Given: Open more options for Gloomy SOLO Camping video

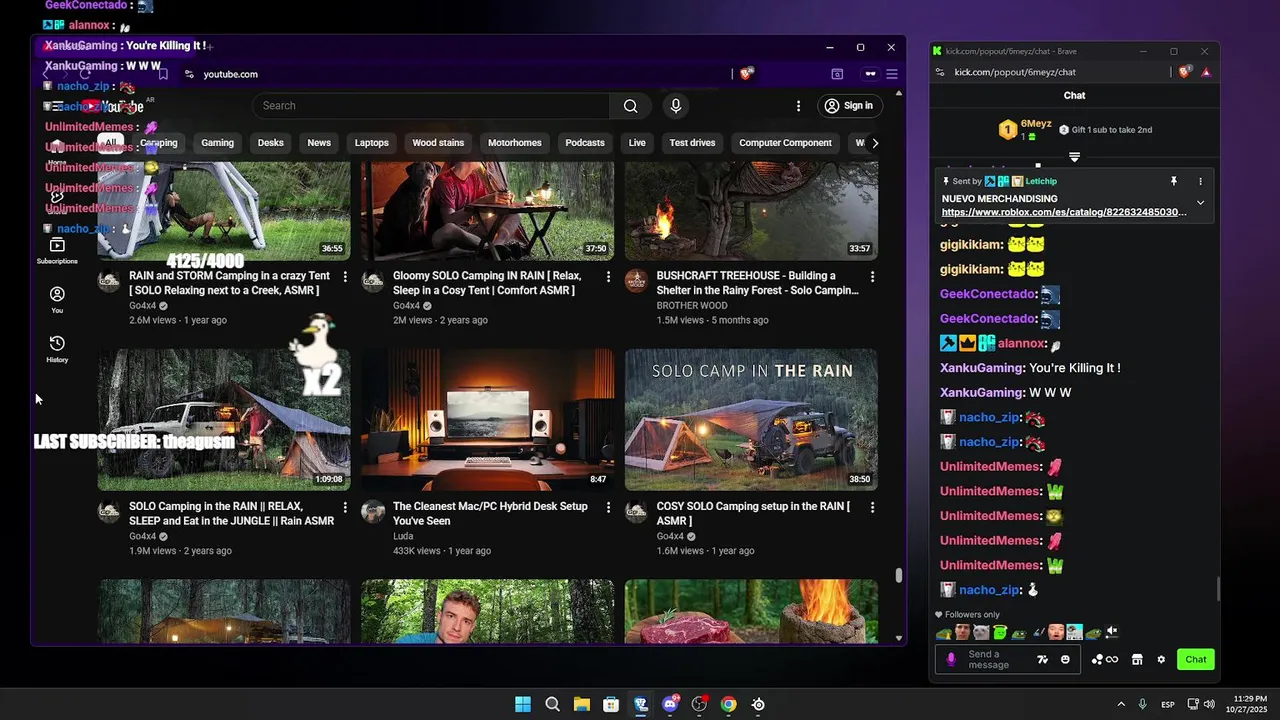Looking at the screenshot, I should coord(608,276).
